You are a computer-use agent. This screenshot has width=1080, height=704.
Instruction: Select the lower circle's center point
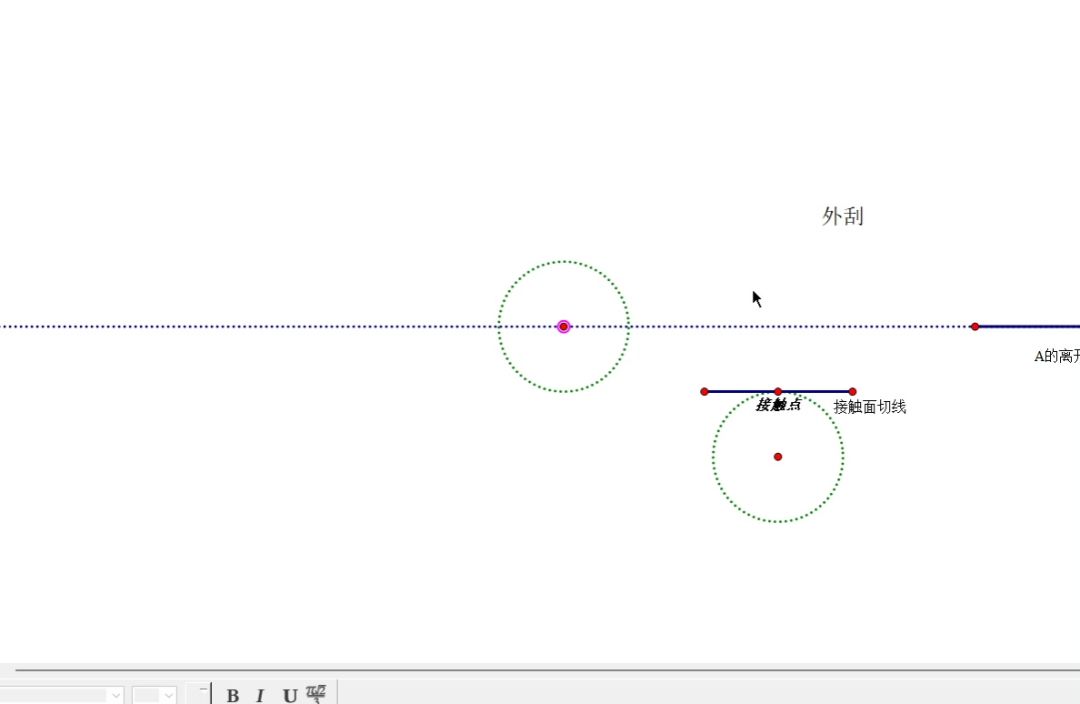(x=778, y=457)
